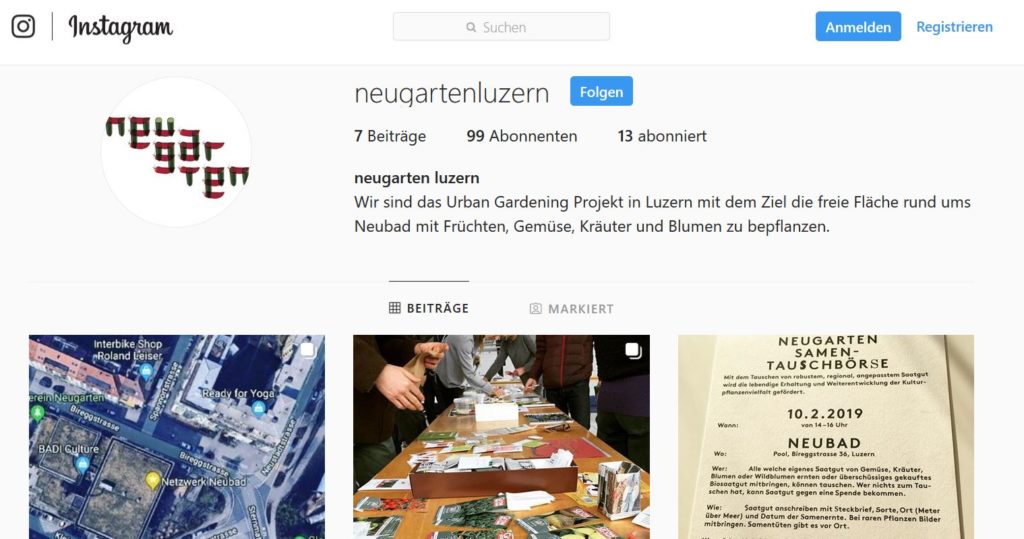Viewport: 1024px width, 539px height.
Task: Click the tagged-person icon beside Markiert
Action: (536, 308)
